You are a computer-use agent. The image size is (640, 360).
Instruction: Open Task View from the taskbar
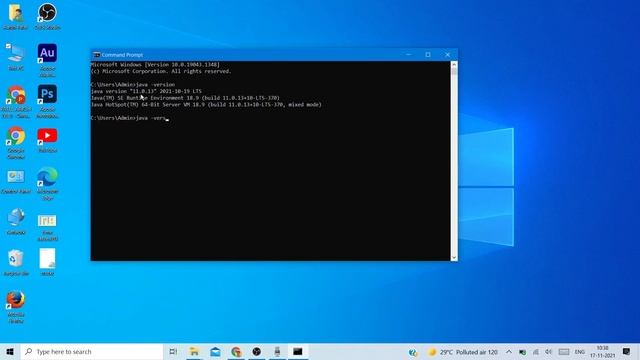(173, 351)
